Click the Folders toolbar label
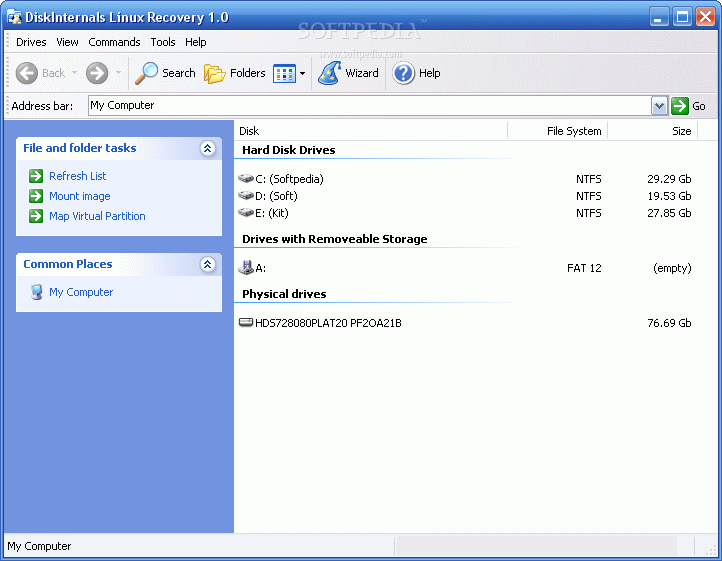The height and width of the screenshot is (561, 722). coord(248,73)
